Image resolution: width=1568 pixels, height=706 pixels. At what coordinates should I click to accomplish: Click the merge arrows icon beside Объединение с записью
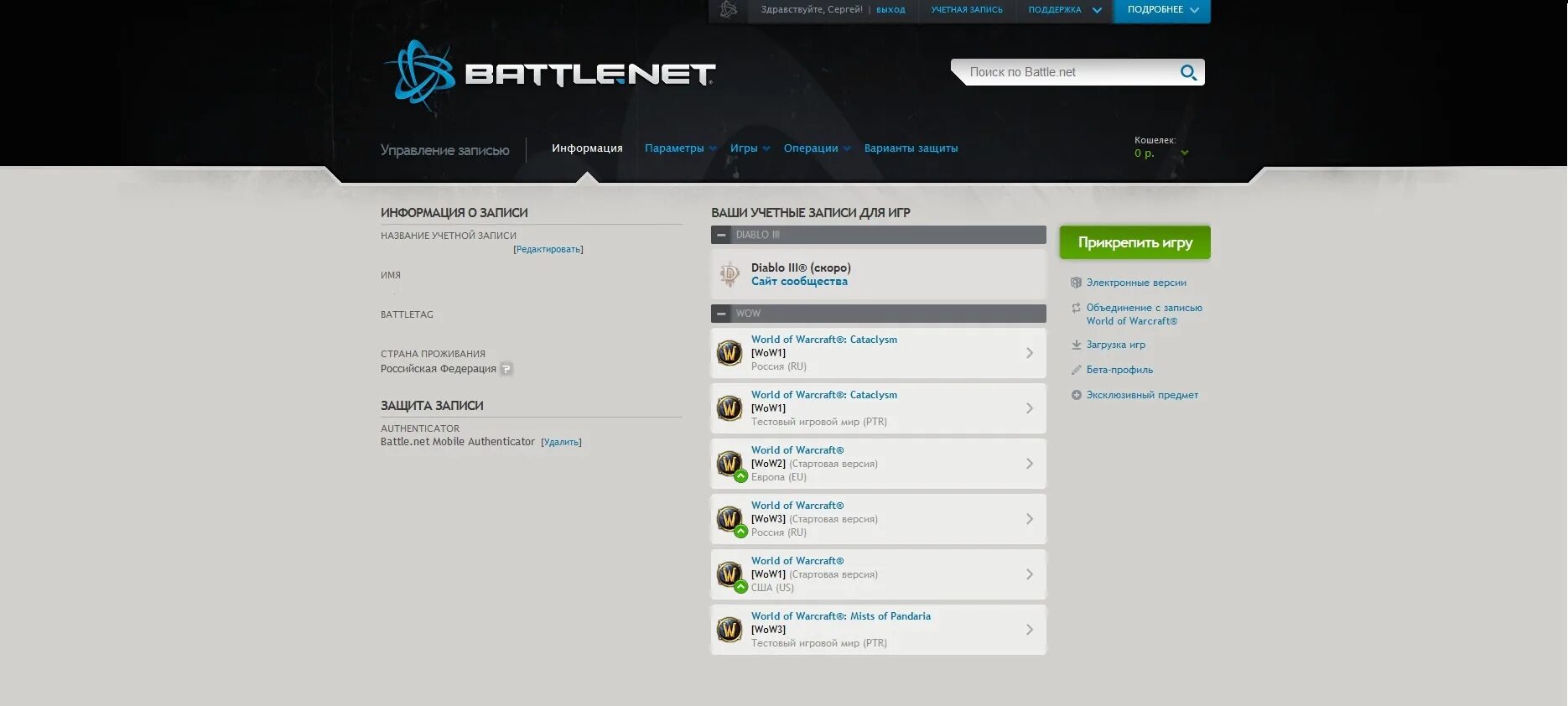1076,308
